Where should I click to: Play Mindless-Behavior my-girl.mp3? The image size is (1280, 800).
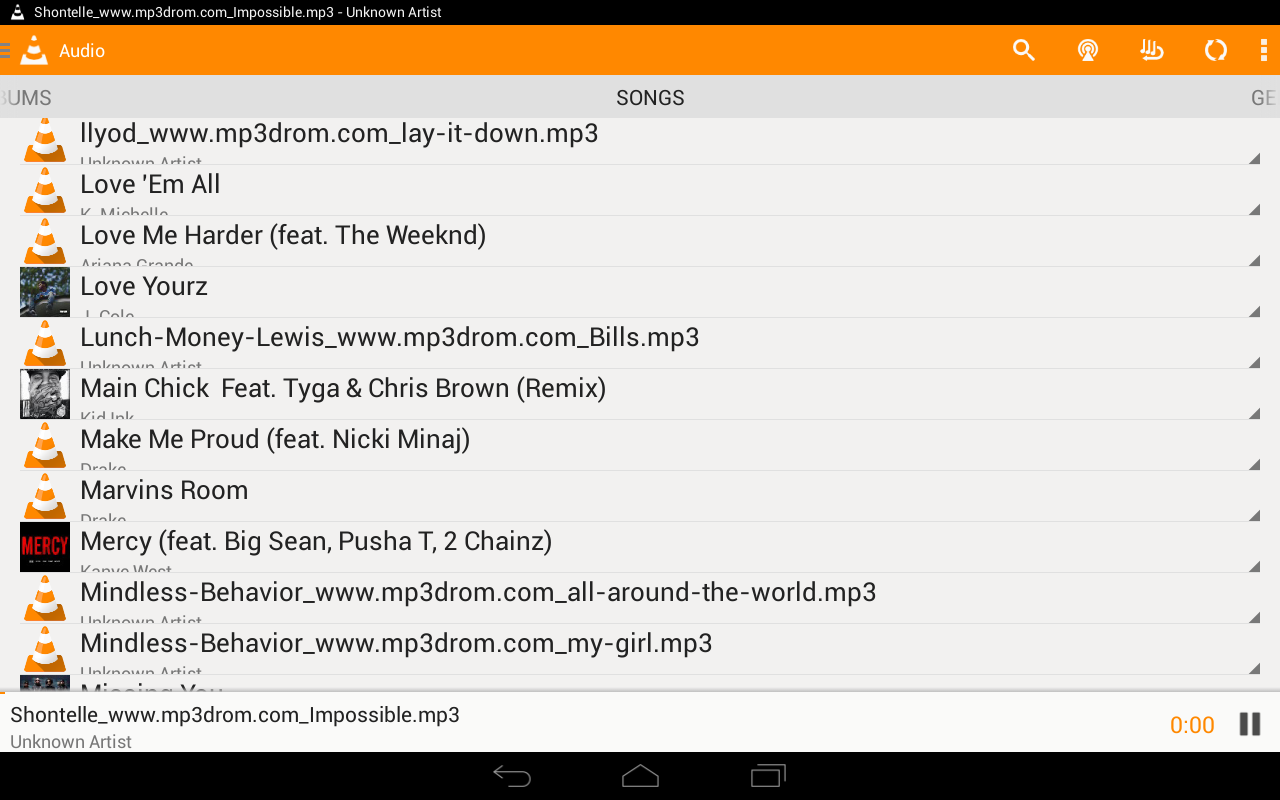pyautogui.click(x=640, y=649)
